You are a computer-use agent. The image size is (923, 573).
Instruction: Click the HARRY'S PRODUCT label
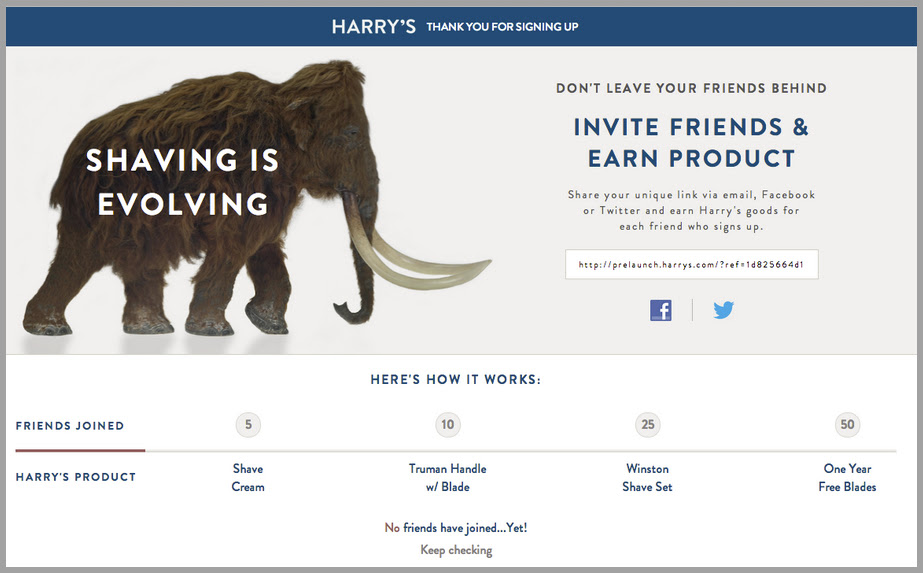(x=76, y=477)
